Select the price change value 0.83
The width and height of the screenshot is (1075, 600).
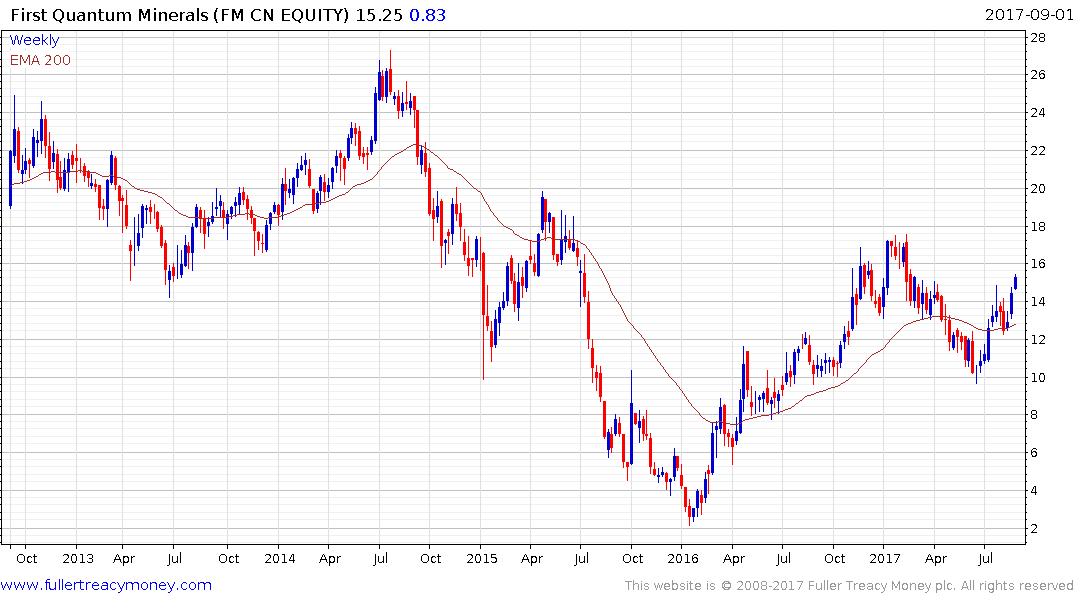pyautogui.click(x=427, y=14)
